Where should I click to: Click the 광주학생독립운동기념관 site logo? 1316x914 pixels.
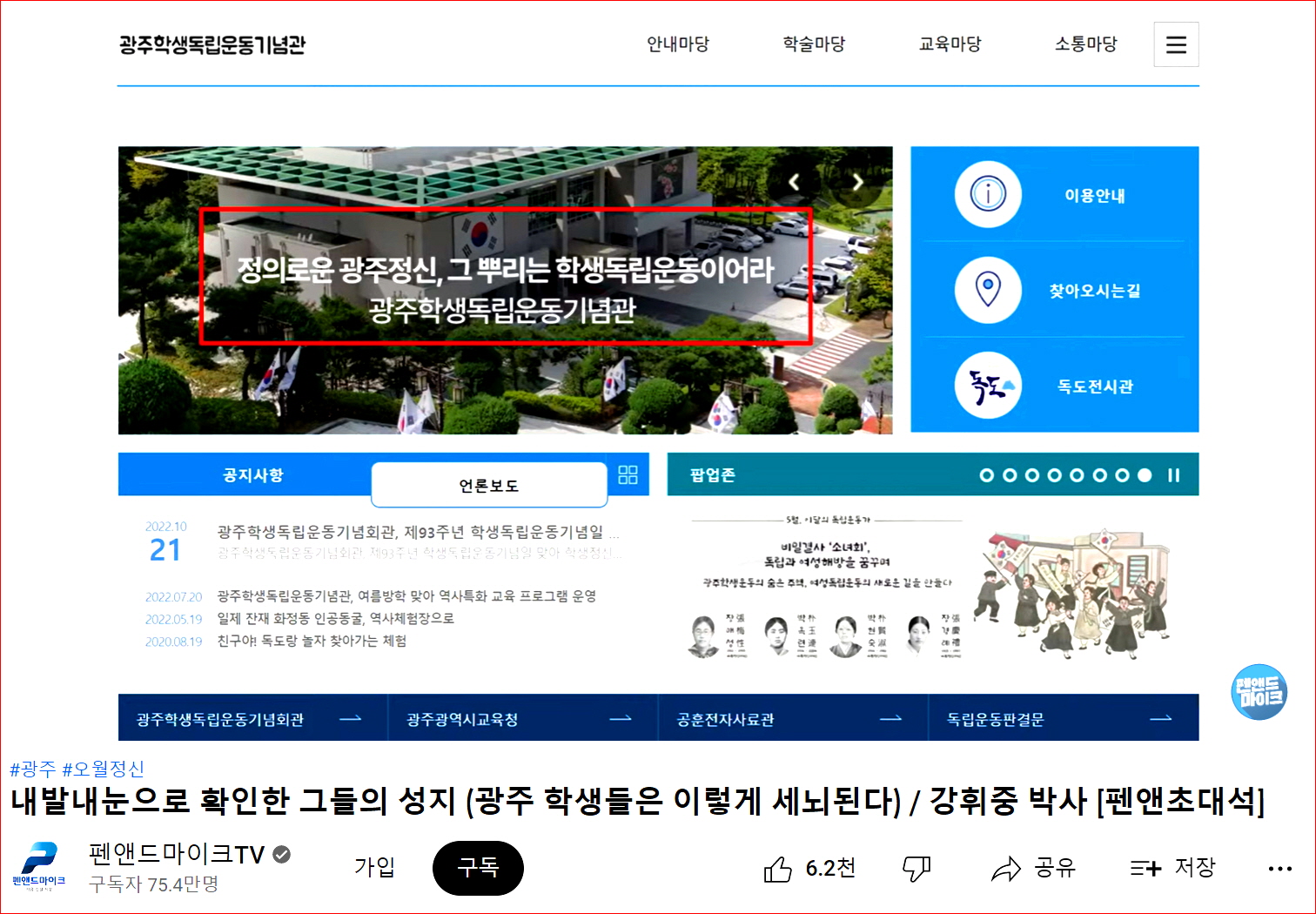212,45
